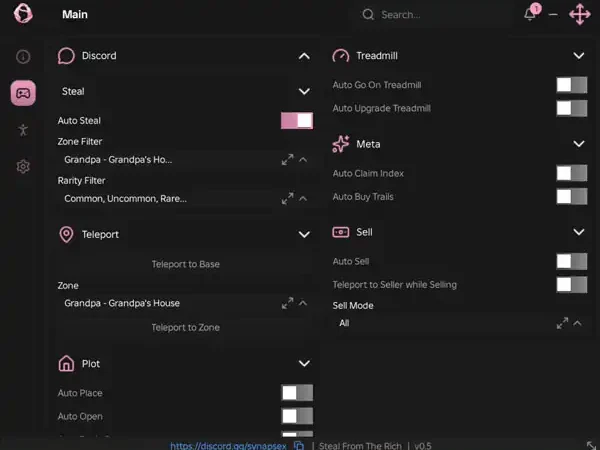Open the Sell Mode dropdown arrow
The width and height of the screenshot is (600, 450).
[x=577, y=323]
